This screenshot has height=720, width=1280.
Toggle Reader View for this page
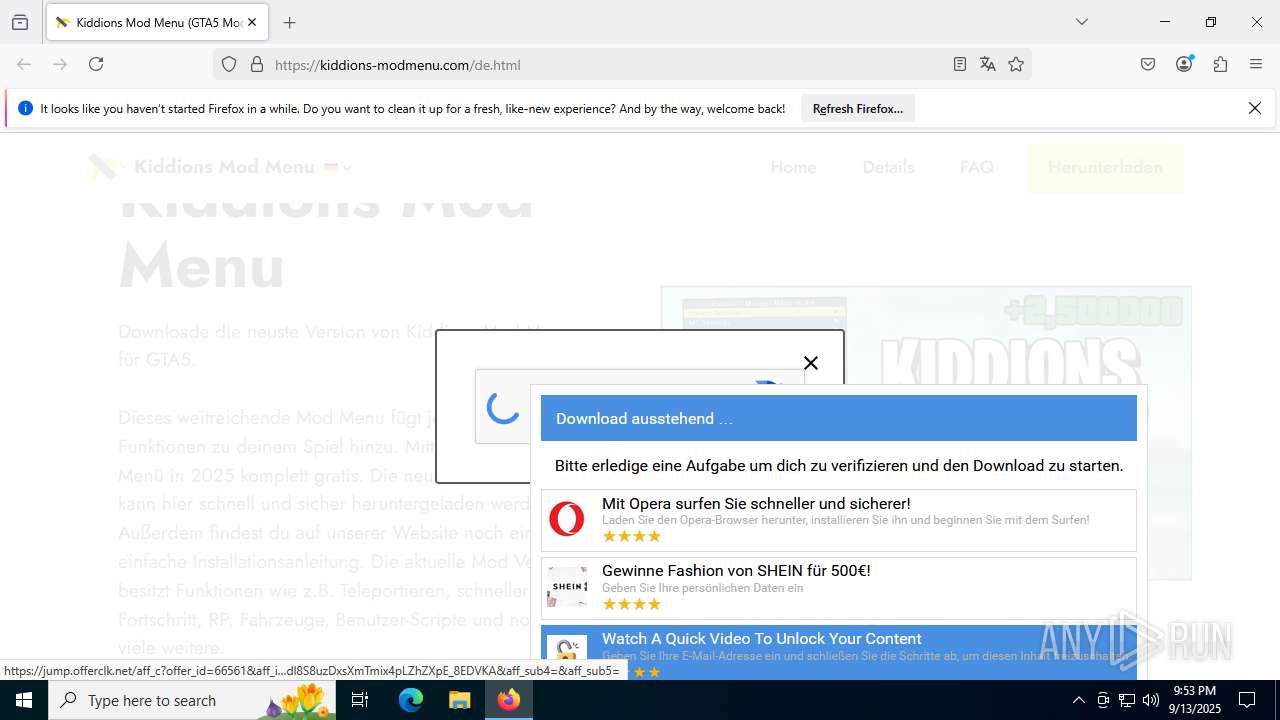pyautogui.click(x=960, y=65)
